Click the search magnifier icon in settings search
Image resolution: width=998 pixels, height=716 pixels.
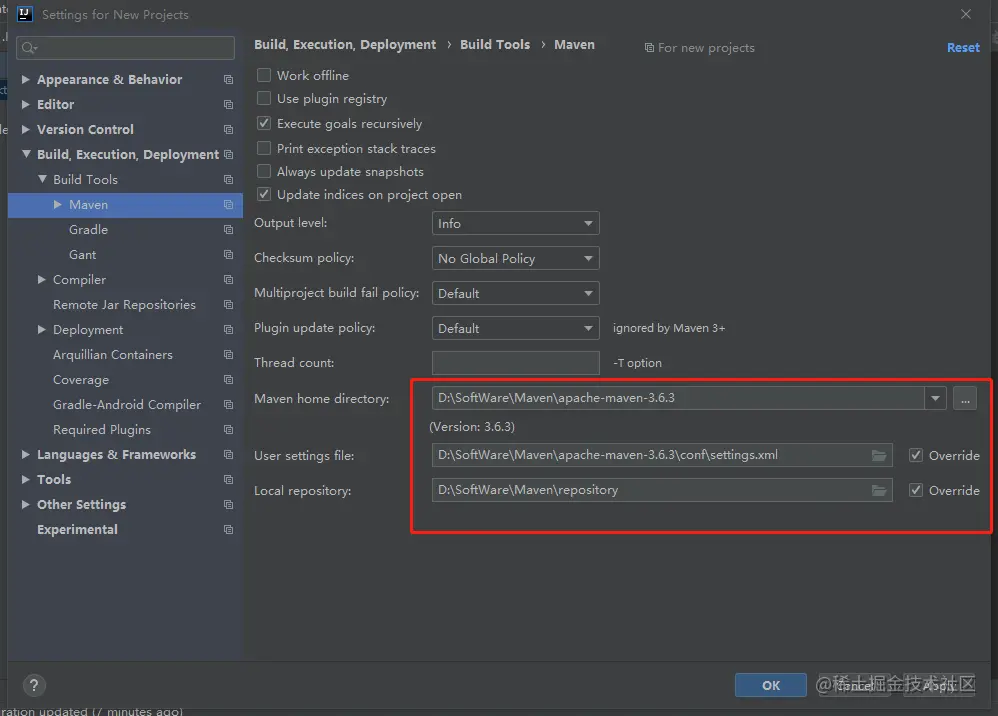29,48
